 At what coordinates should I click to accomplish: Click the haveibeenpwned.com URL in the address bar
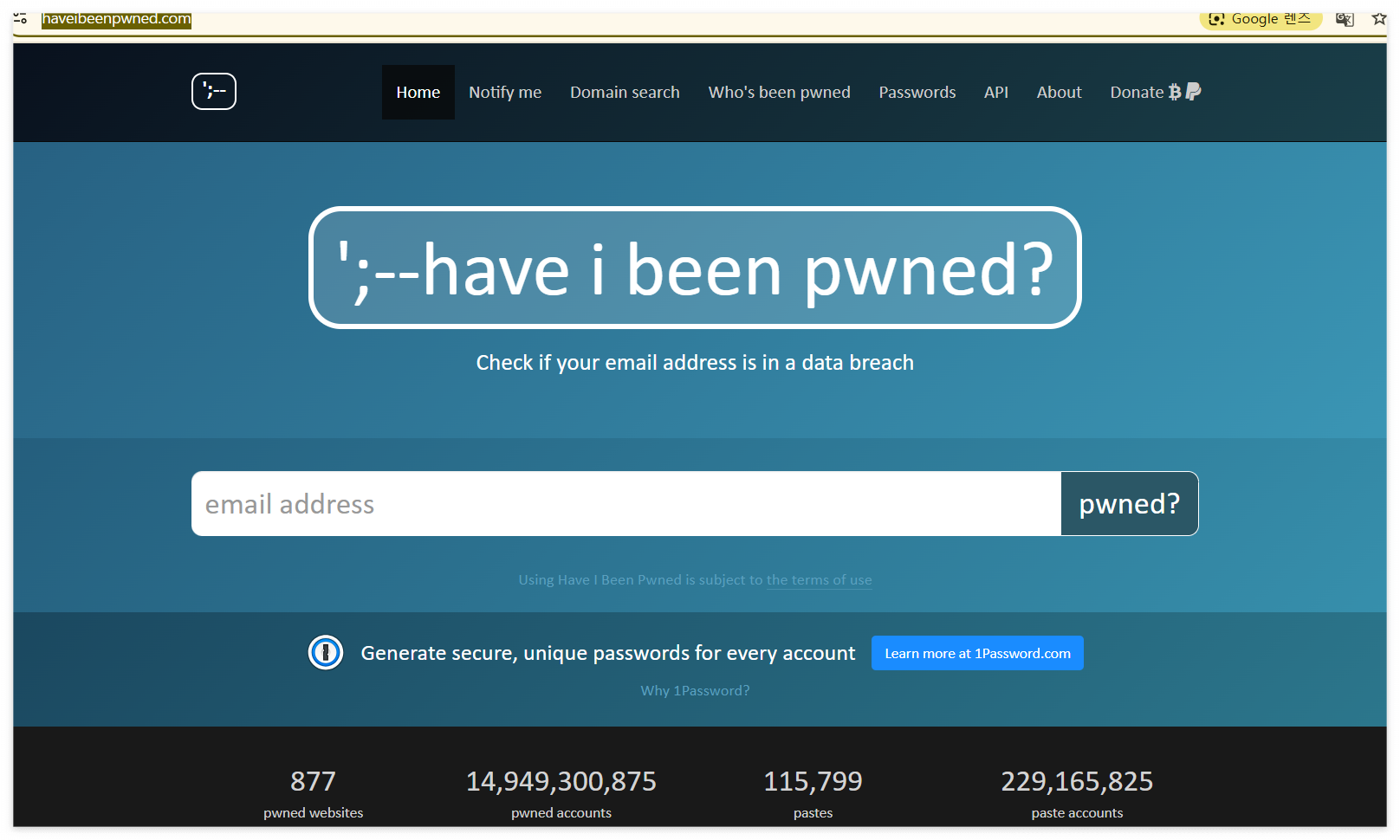[x=117, y=19]
